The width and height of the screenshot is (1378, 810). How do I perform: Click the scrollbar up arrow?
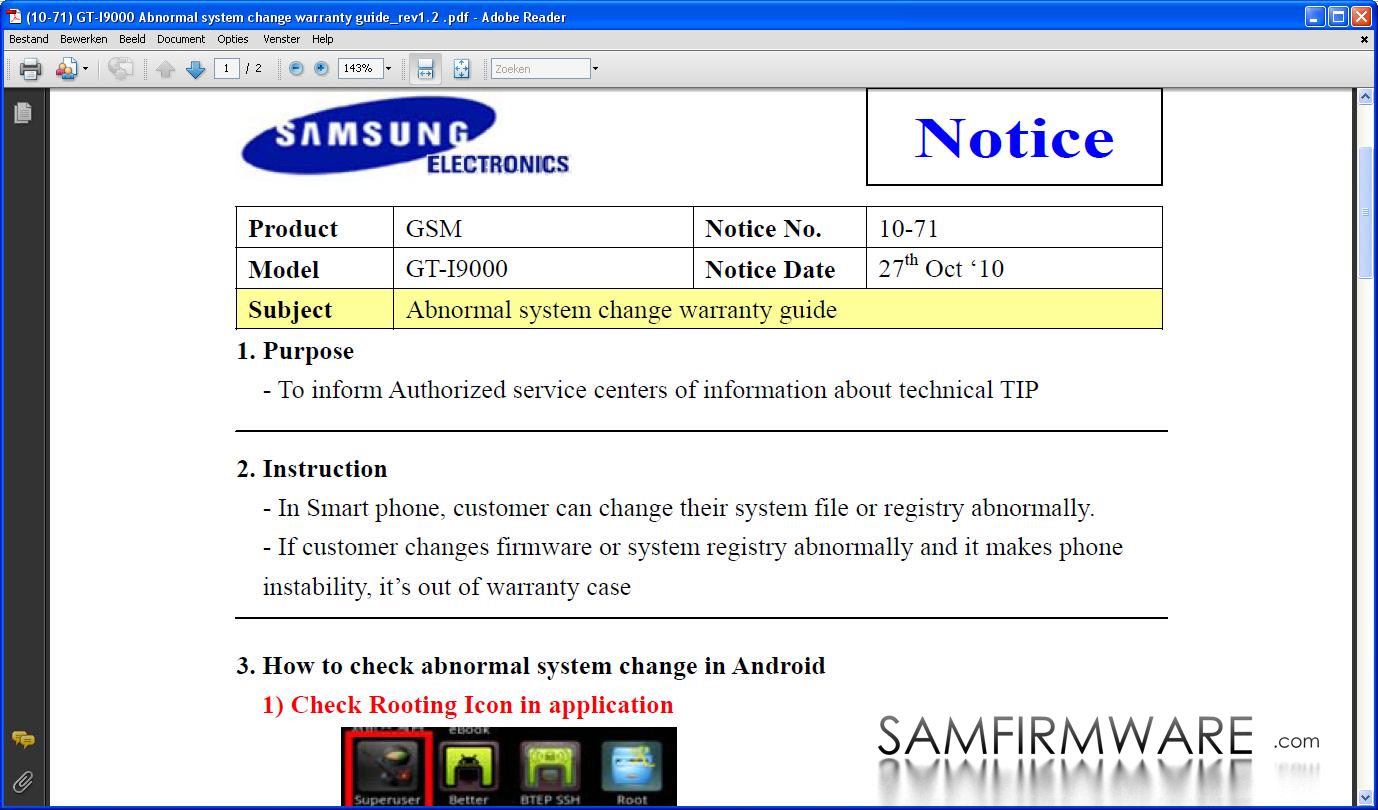[1366, 97]
